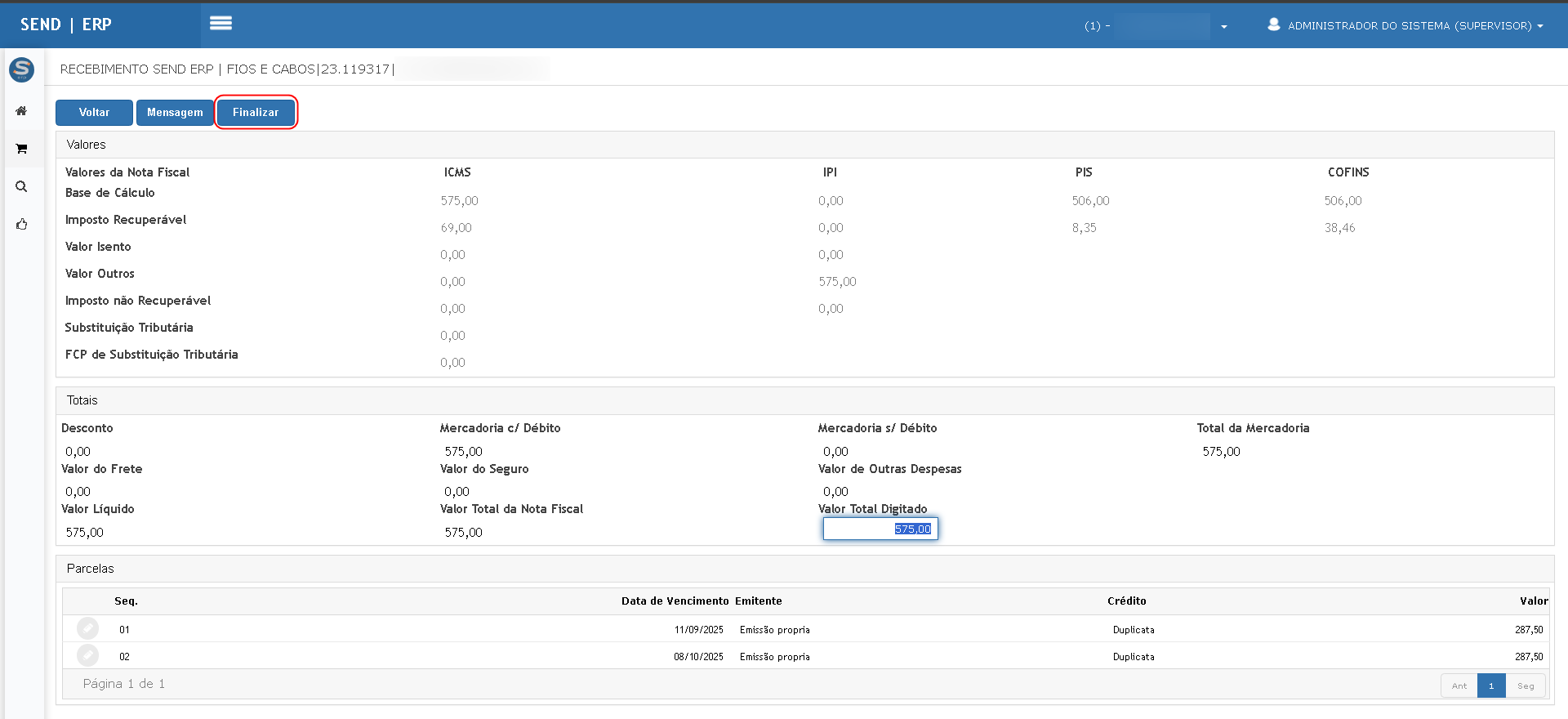Image resolution: width=1568 pixels, height=719 pixels.
Task: Click the thumbs-up sidebar icon
Action: pos(21,224)
